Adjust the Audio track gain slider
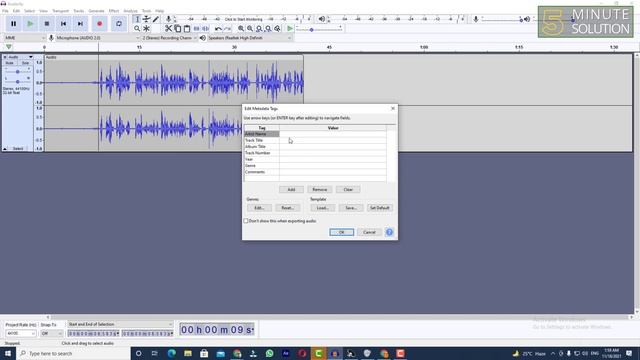This screenshot has height=360, width=640. tap(18, 71)
